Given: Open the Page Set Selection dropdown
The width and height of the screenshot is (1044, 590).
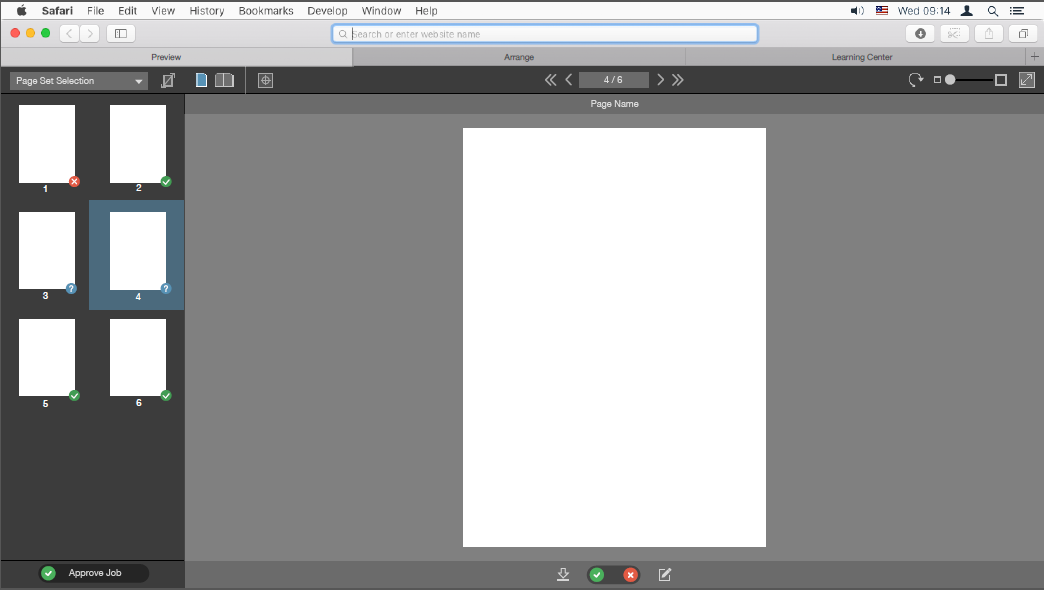Looking at the screenshot, I should point(79,81).
